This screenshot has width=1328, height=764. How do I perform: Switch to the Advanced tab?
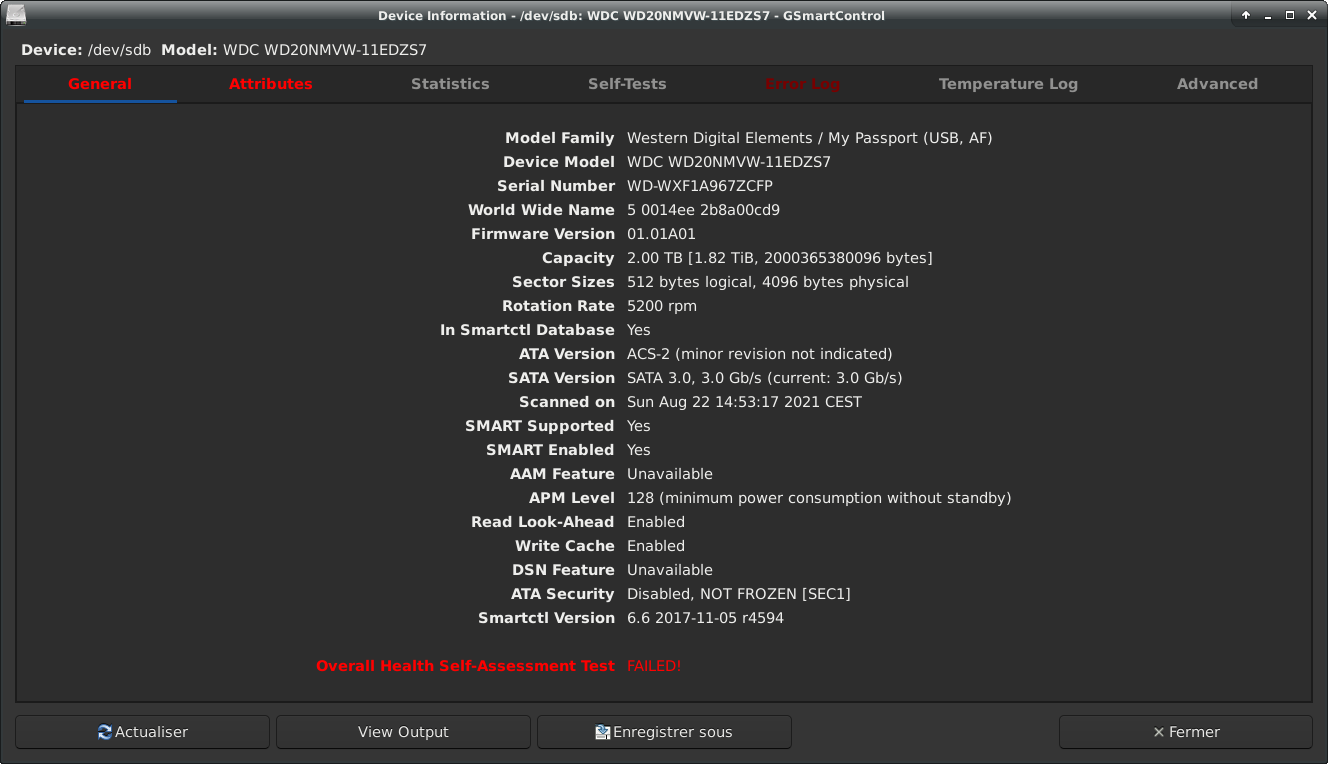(x=1217, y=84)
